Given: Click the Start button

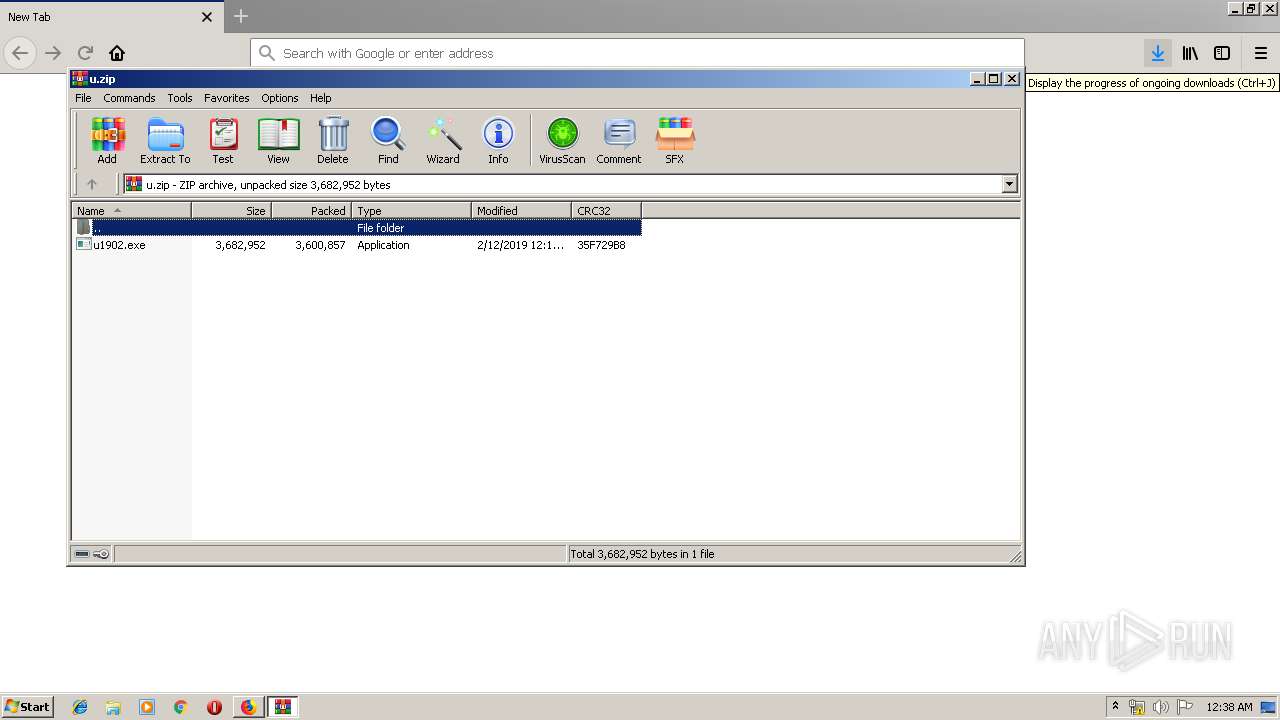Looking at the screenshot, I should point(27,707).
